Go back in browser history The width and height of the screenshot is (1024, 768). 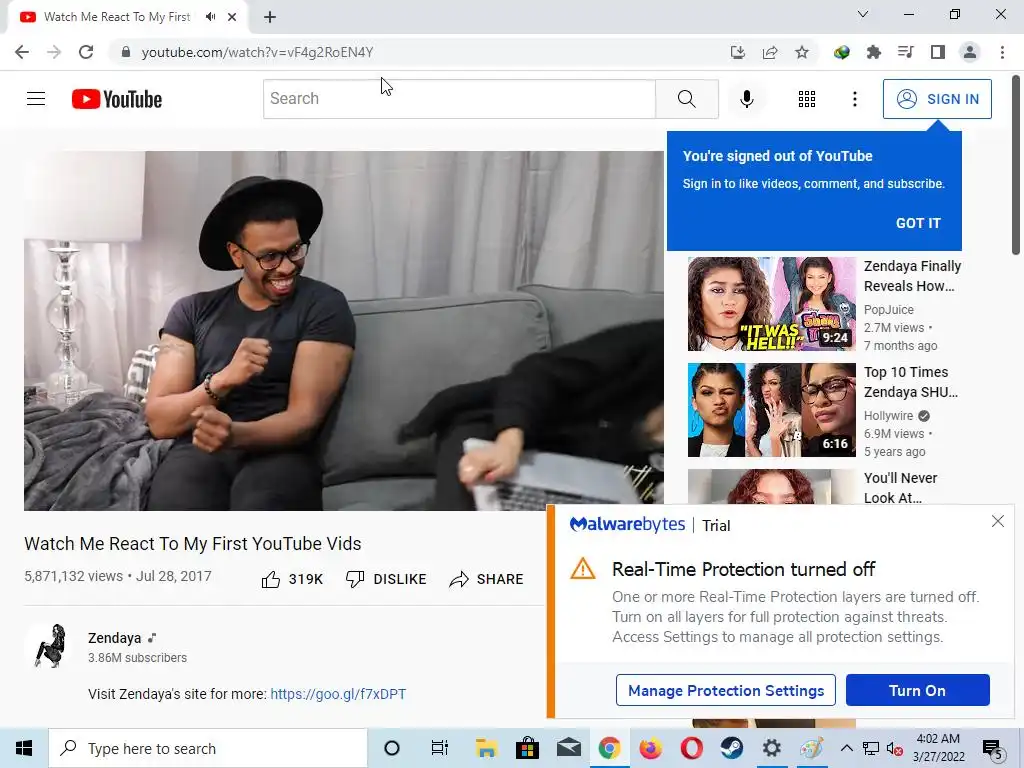click(x=22, y=52)
